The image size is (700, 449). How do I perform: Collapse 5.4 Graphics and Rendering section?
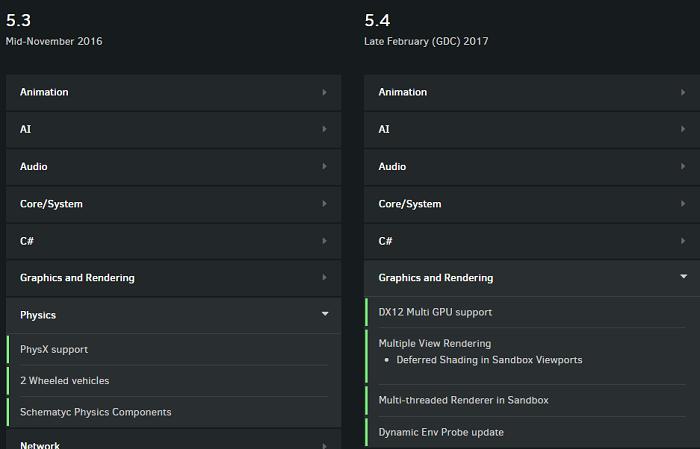click(532, 278)
